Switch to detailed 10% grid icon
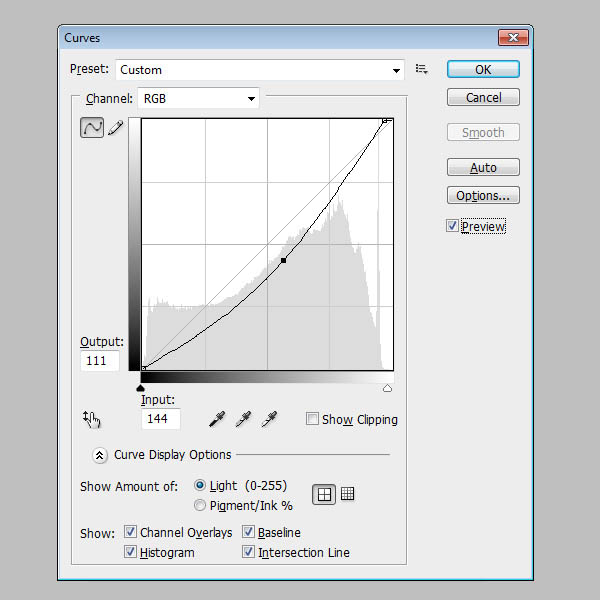 coord(347,494)
